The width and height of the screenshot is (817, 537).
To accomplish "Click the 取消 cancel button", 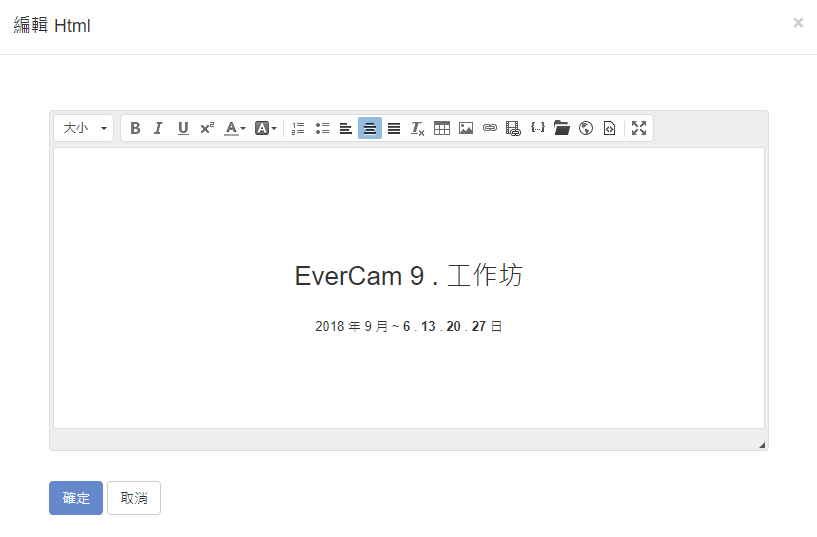I will tap(134, 498).
